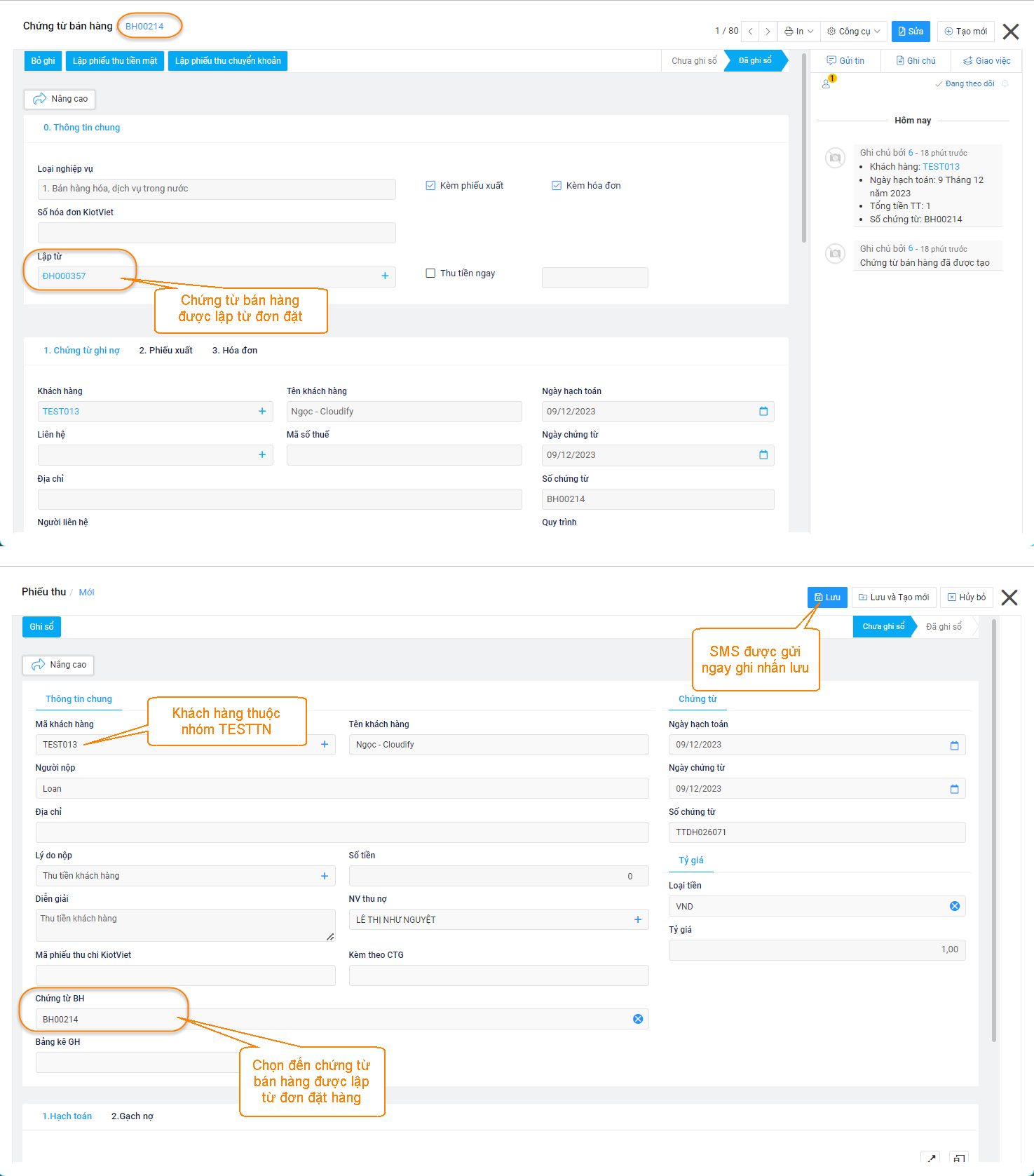Image resolution: width=1034 pixels, height=1176 pixels.
Task: Click Tạo mới in sales voucher
Action: (965, 32)
